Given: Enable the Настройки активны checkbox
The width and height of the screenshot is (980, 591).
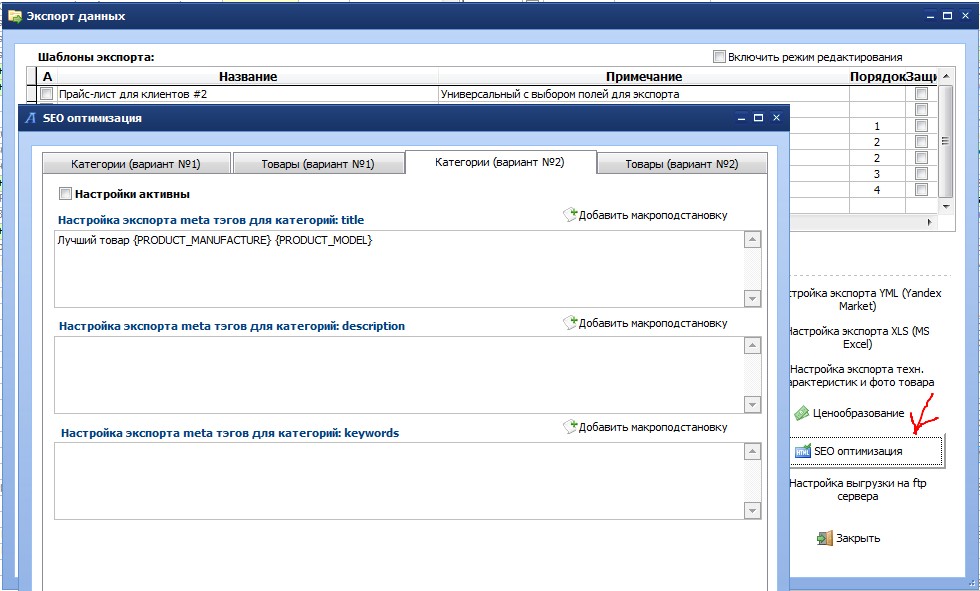Looking at the screenshot, I should (65, 194).
